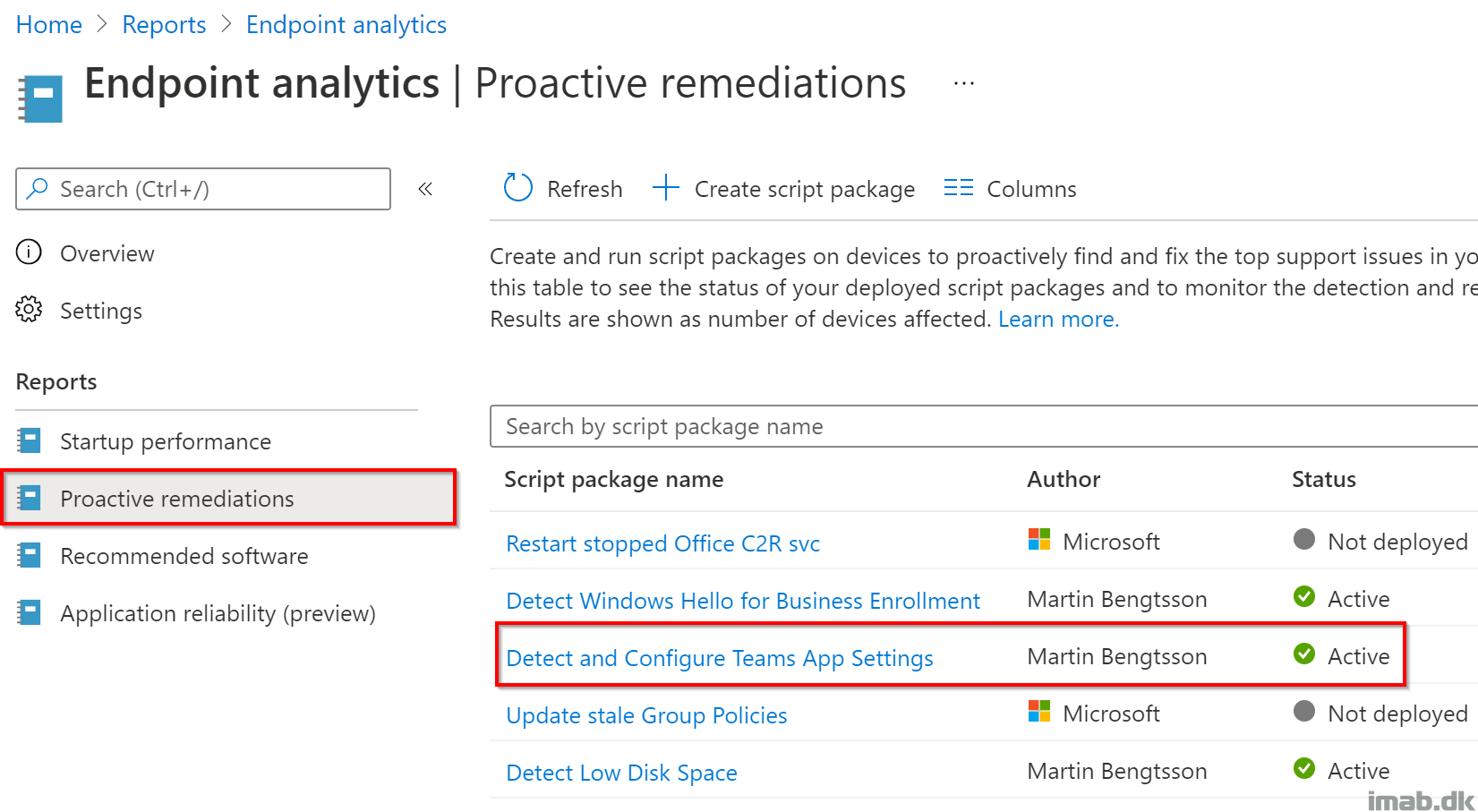Click the magnifier icon in sidebar search
This screenshot has height=812, width=1478.
38,188
